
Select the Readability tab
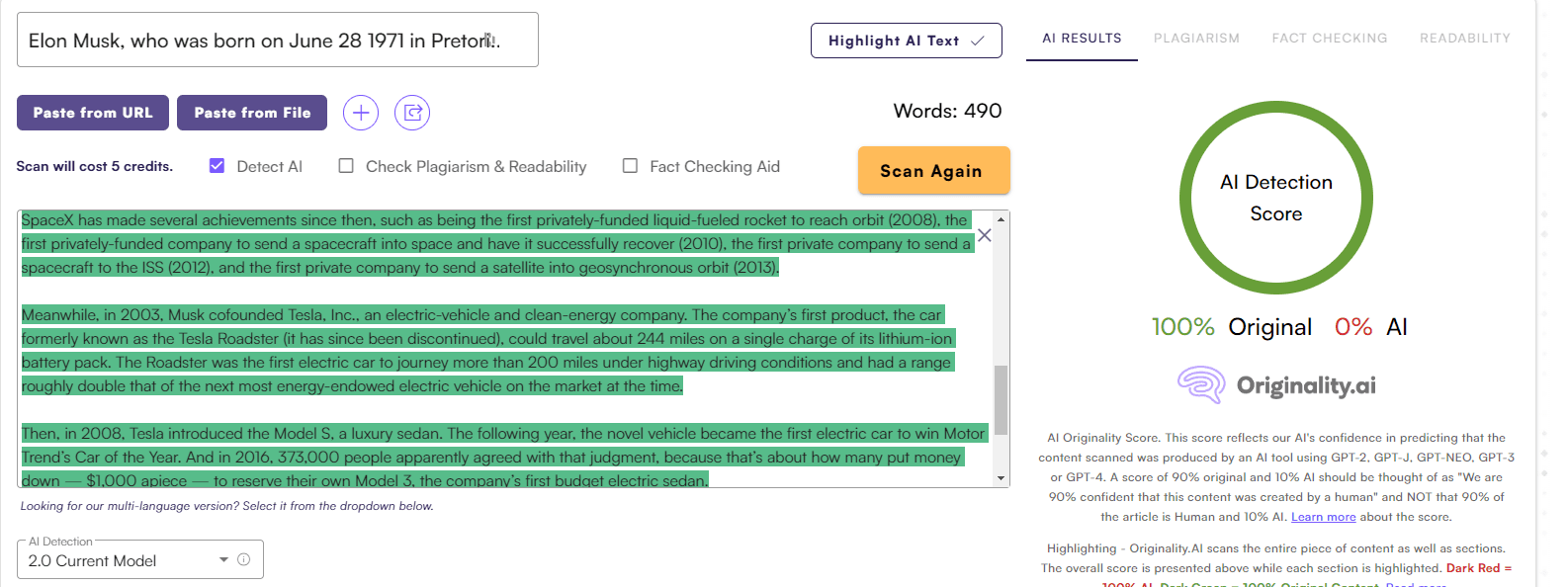[x=1464, y=39]
